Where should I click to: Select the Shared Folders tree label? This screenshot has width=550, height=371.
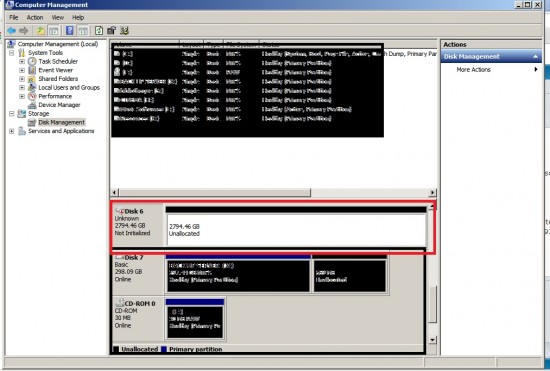coord(58,79)
